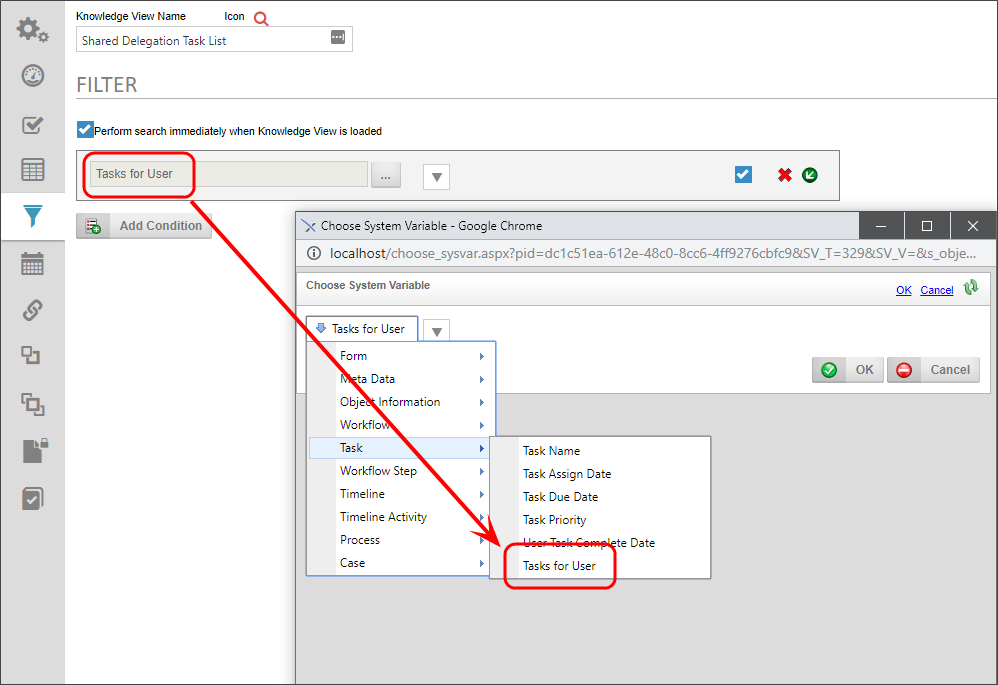998x685 pixels.
Task: Click the locked document sidebar icon
Action: tap(34, 451)
